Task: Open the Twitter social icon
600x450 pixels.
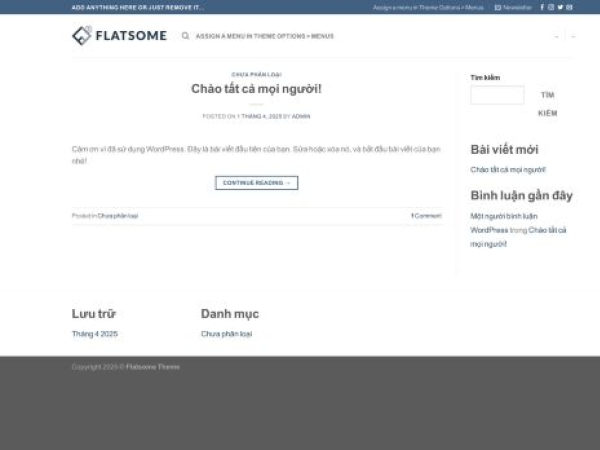Action: 560,7
